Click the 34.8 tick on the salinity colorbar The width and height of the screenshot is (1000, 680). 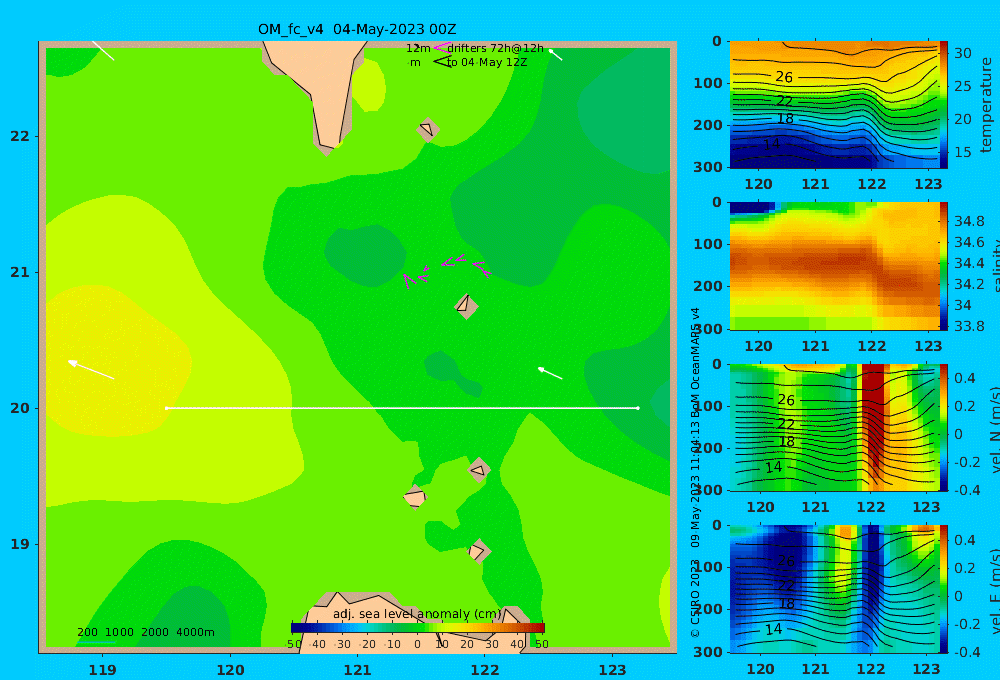coord(969,221)
